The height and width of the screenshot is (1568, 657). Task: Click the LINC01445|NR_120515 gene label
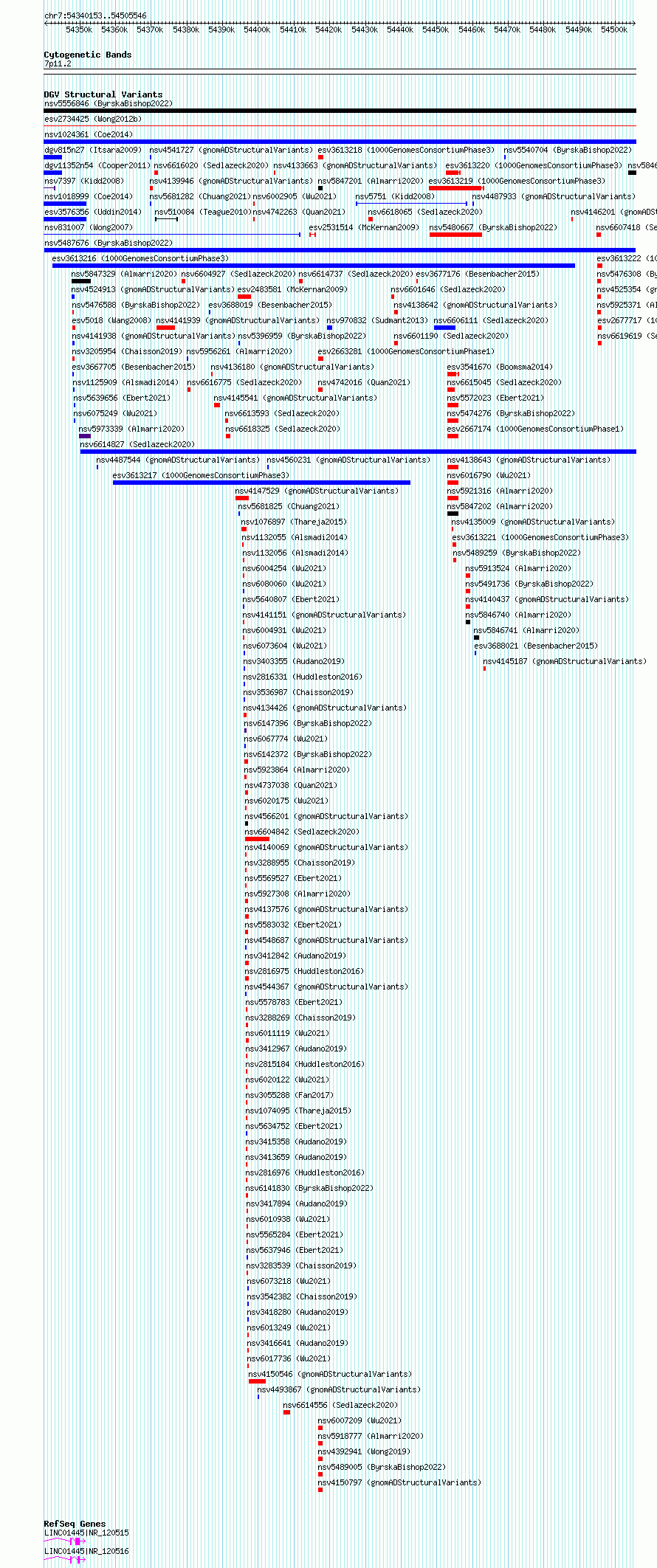click(x=86, y=1533)
